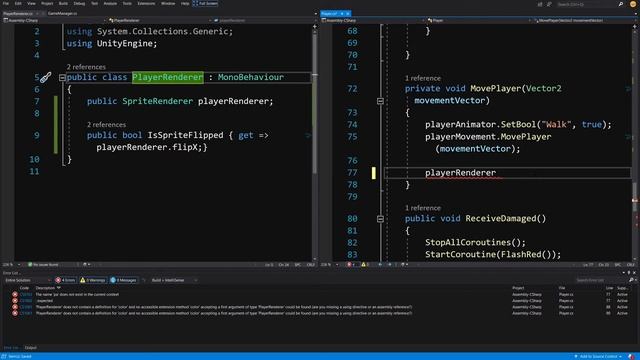Click the No issues found status indicator

pos(43,264)
